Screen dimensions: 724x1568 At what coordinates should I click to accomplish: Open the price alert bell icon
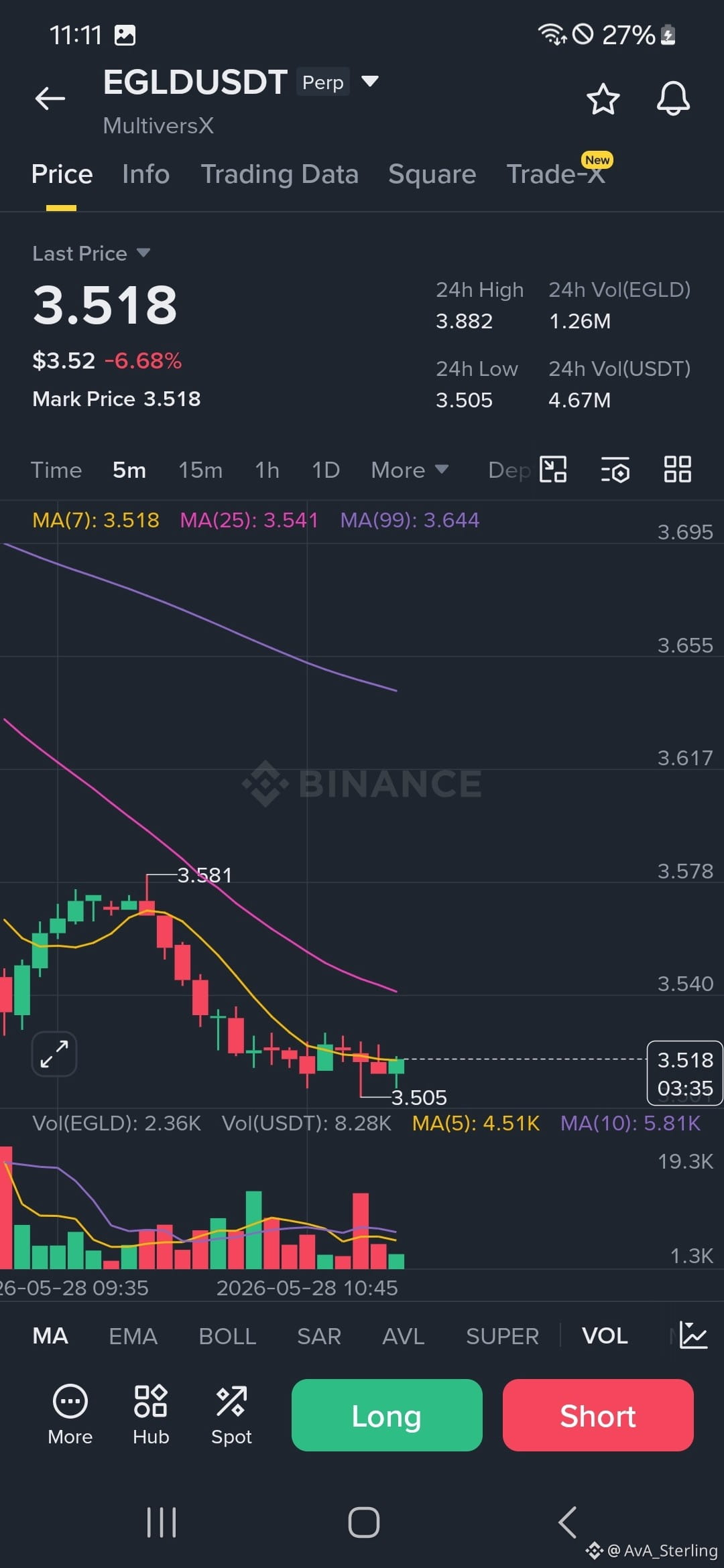673,99
